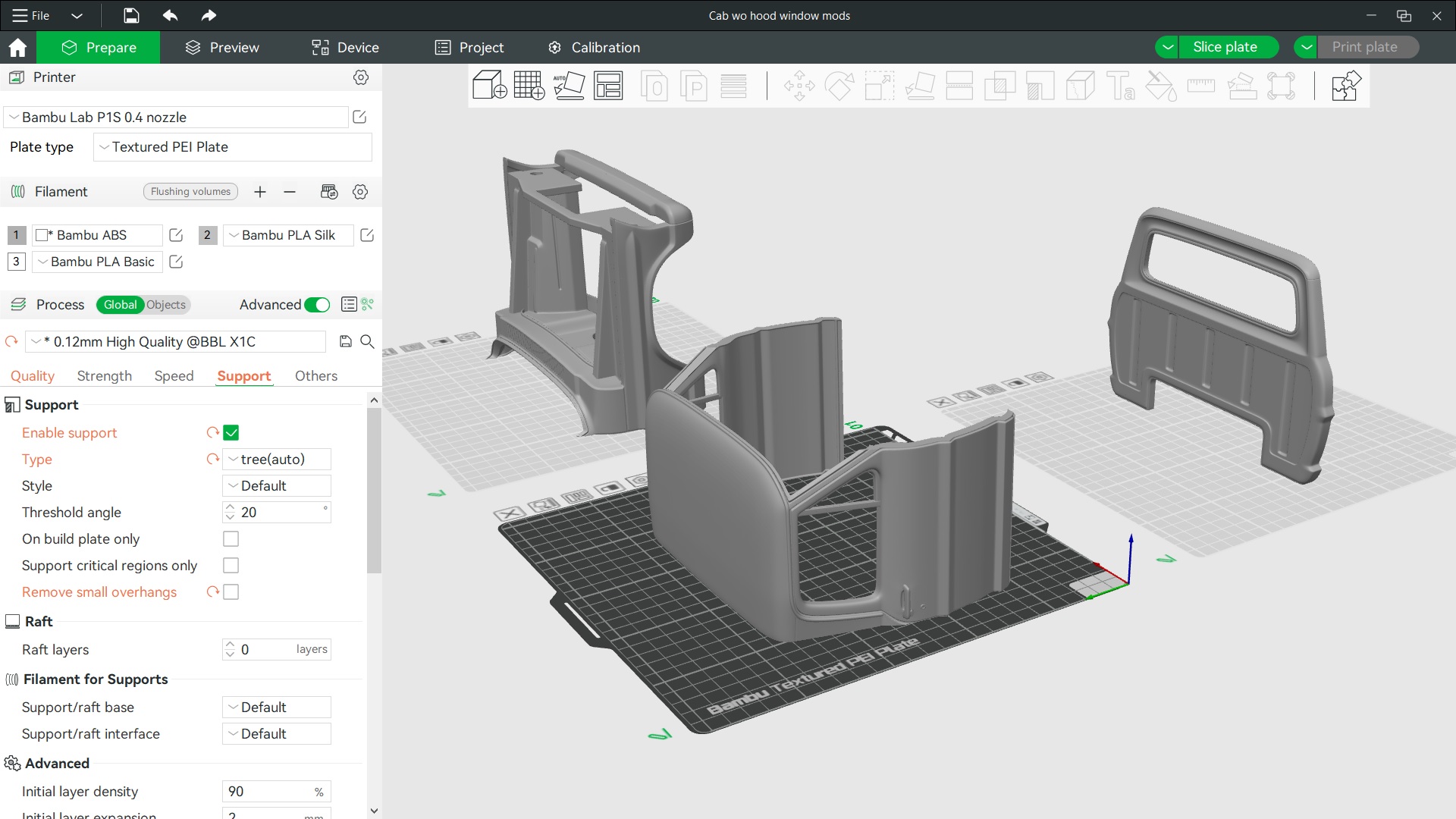Check Support critical regions only box

point(231,566)
